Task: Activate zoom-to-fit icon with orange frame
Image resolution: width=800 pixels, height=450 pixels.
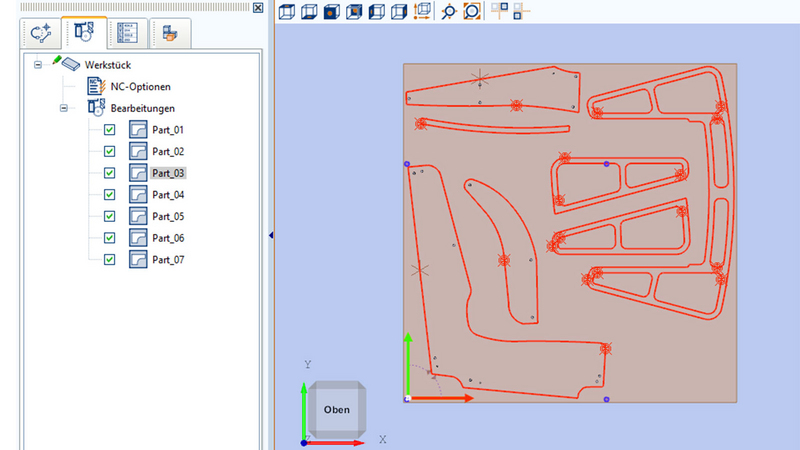Action: [471, 12]
